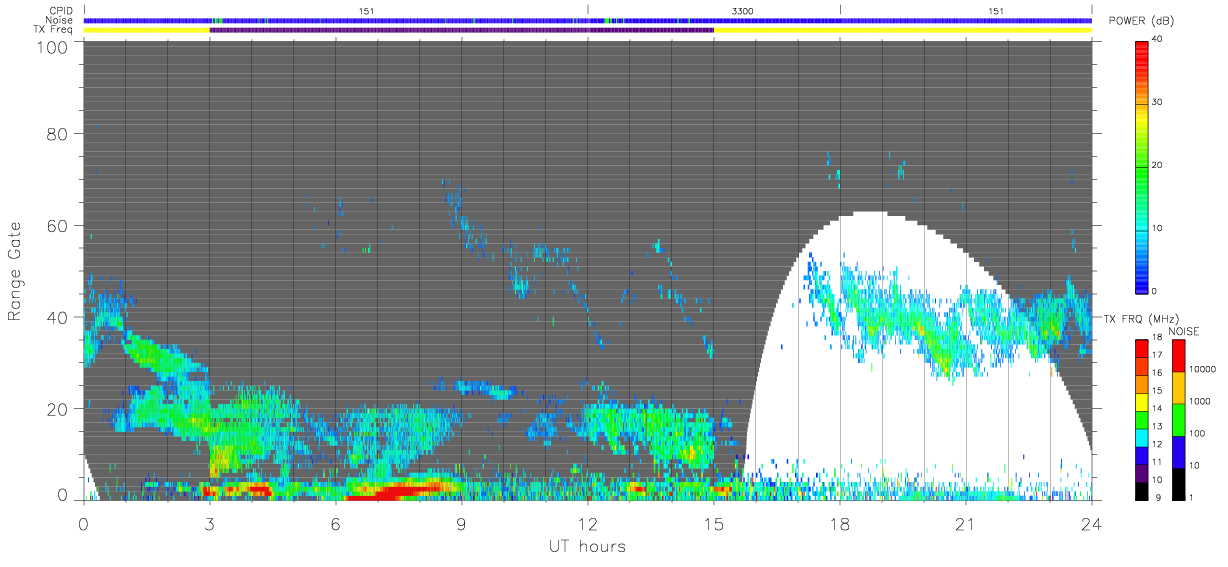Click the purple segment of TX Freq strip
Viewport: 1228px width, 567px height.
pos(461,30)
